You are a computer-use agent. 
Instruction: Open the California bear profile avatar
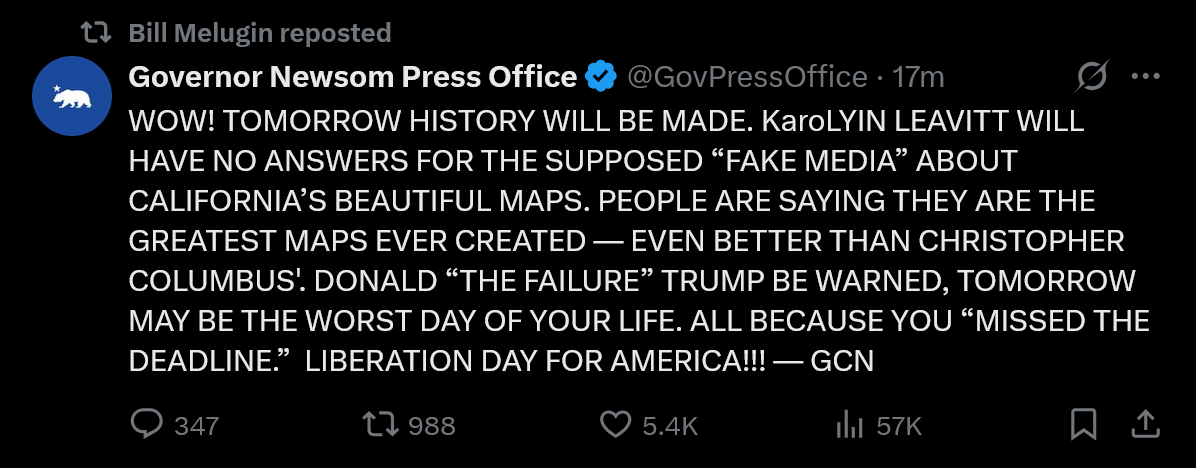click(72, 96)
